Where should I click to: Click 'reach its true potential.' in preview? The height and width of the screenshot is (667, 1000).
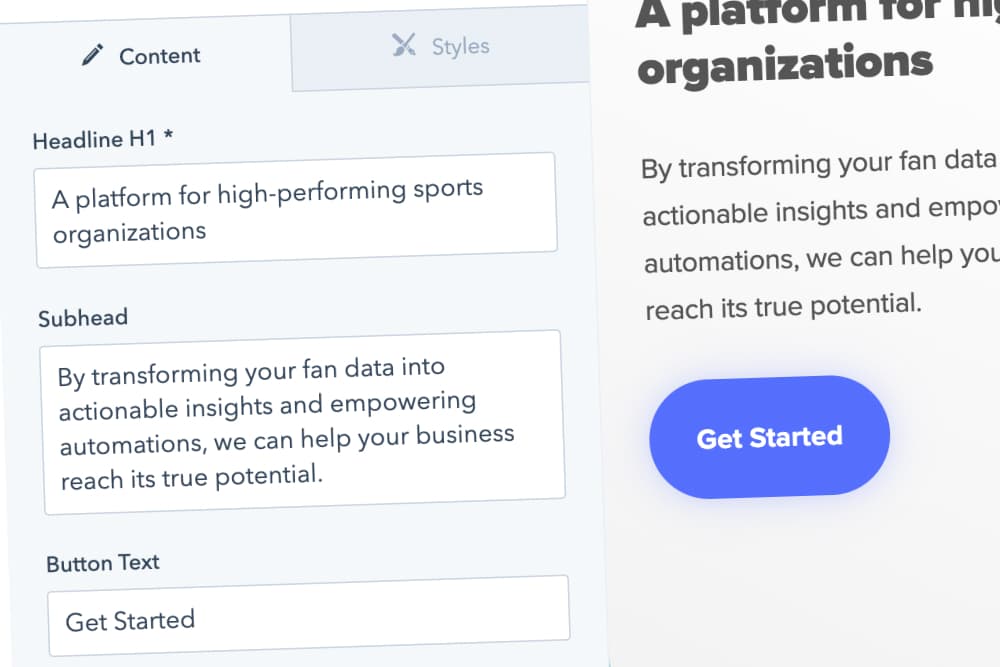(783, 307)
